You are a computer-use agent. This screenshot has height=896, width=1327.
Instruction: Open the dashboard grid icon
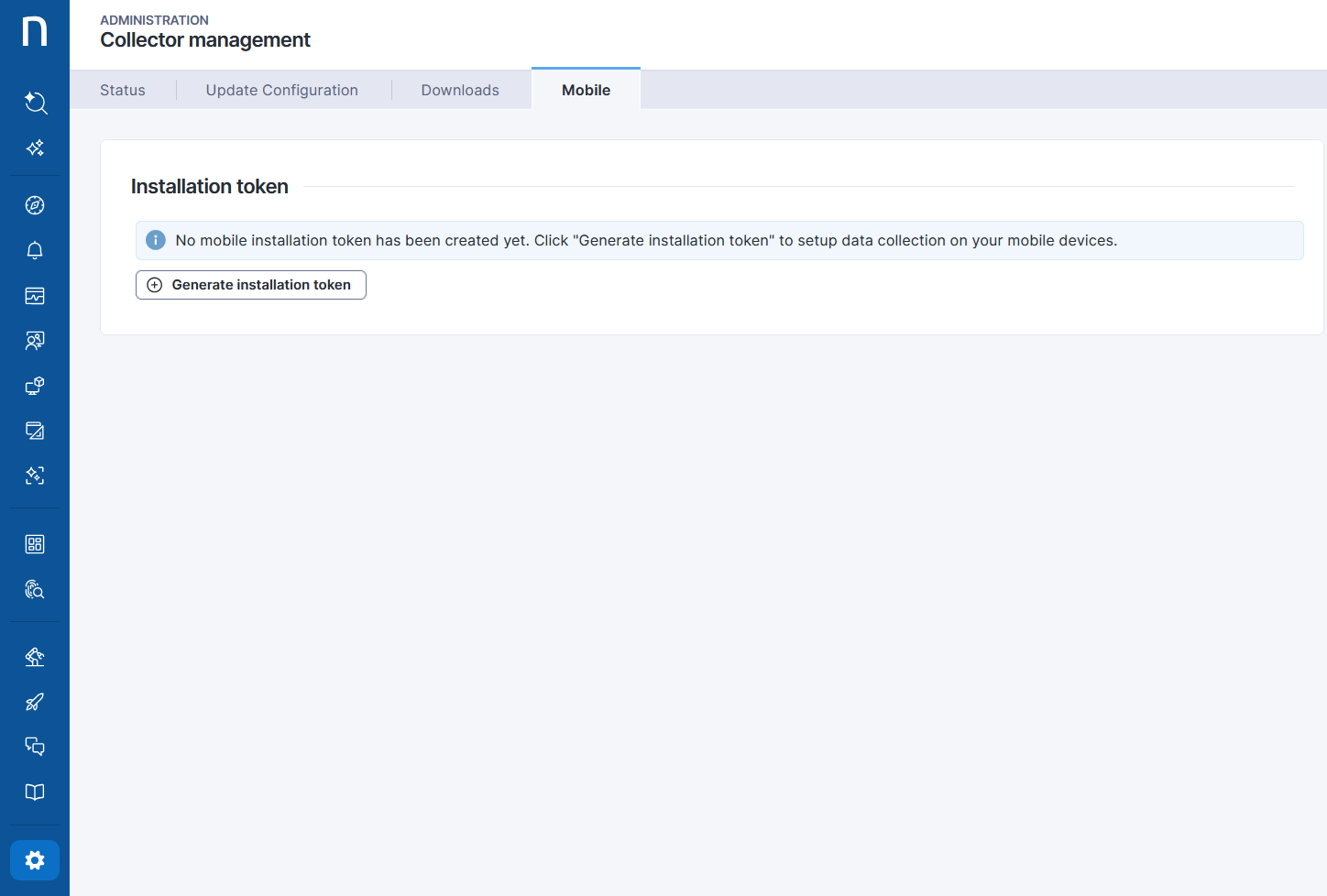click(35, 544)
